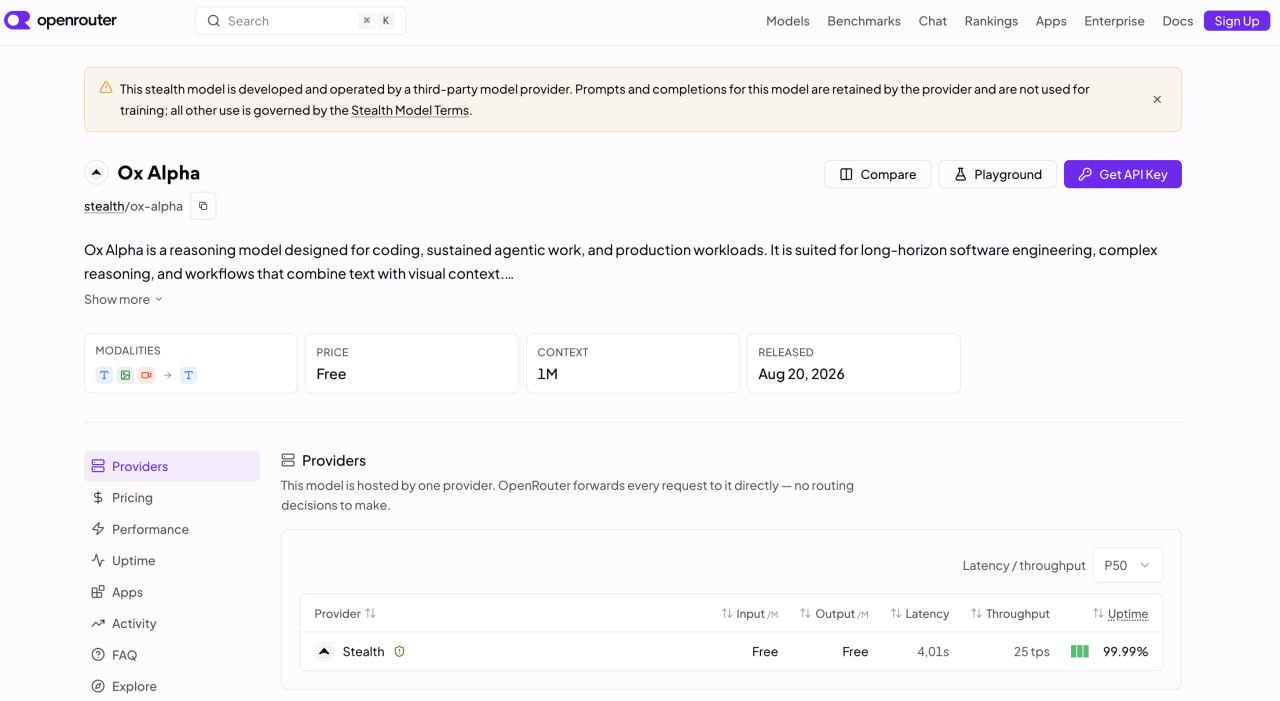Open Enterprise in the top navigation
This screenshot has height=701, width=1280.
[x=1114, y=21]
